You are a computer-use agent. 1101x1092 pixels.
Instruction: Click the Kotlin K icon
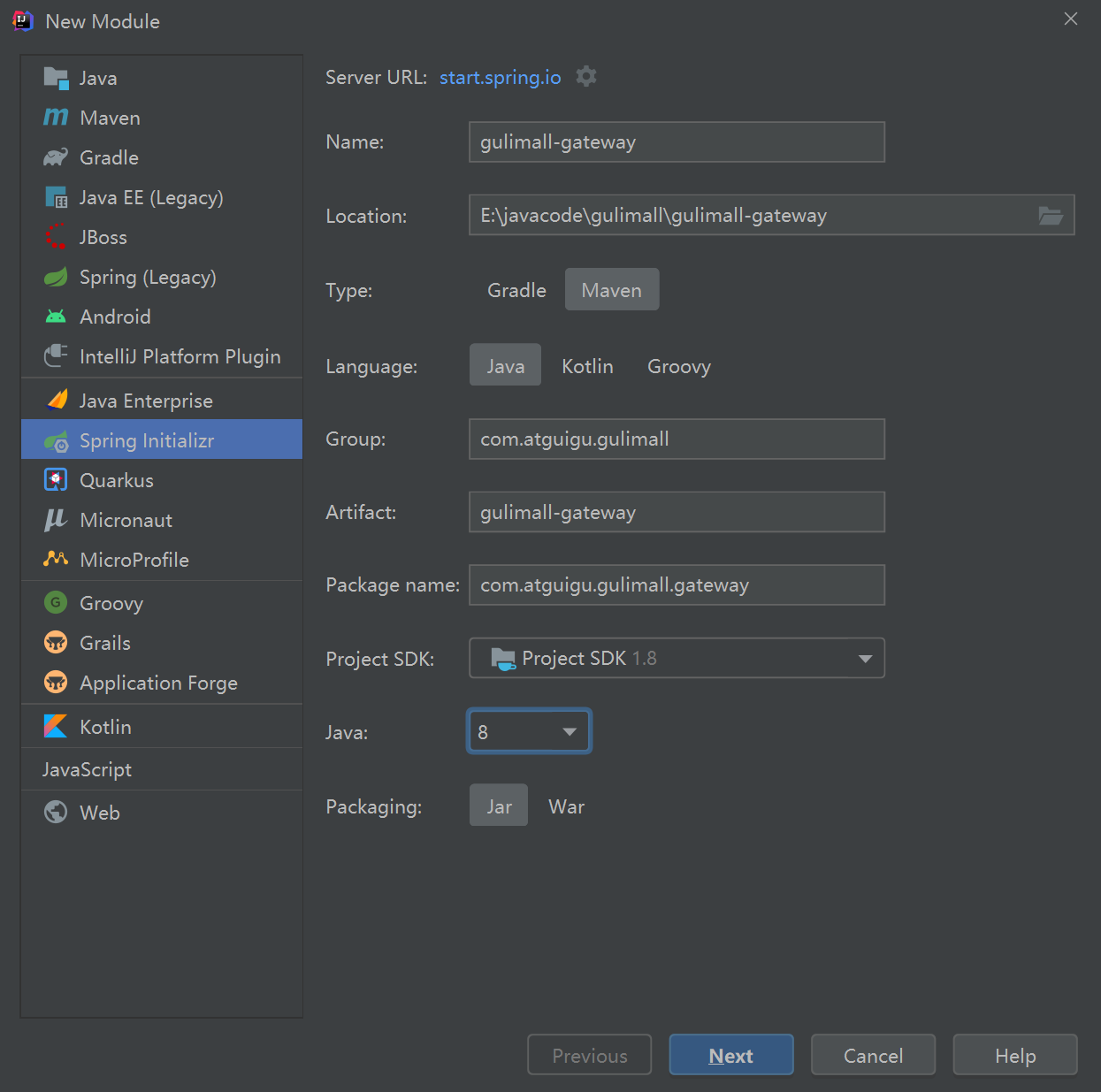(x=56, y=726)
